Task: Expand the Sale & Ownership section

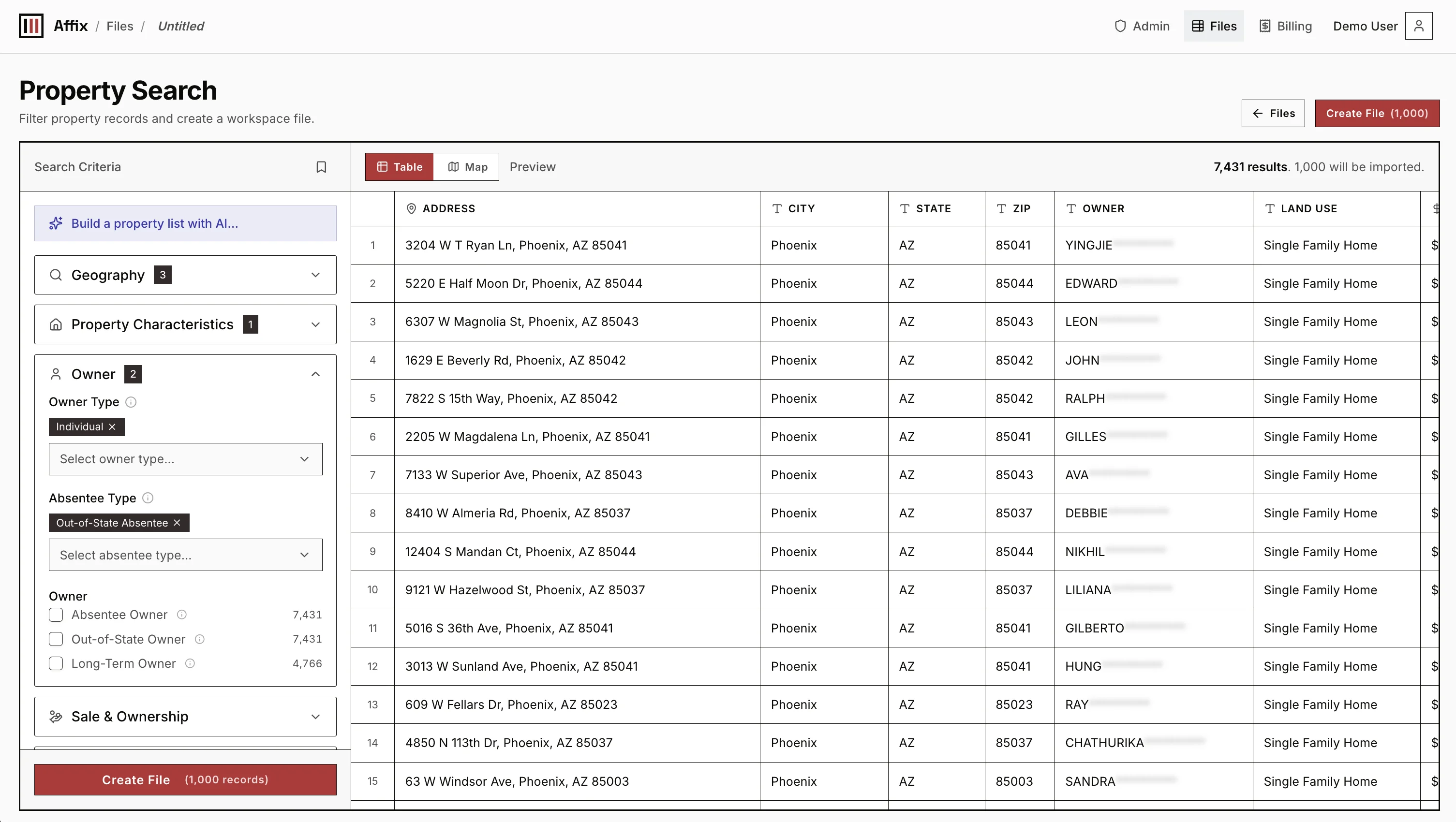Action: pos(185,717)
